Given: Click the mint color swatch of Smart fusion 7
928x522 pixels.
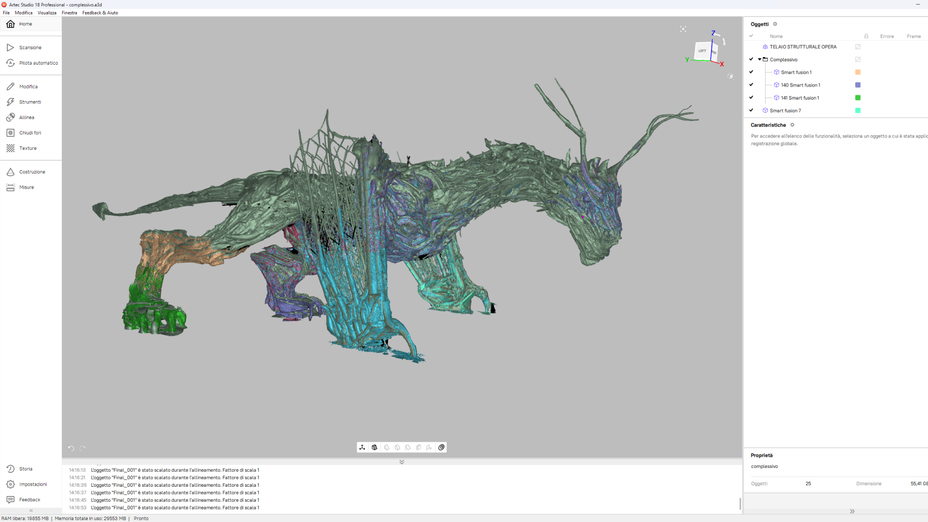Looking at the screenshot, I should (858, 110).
